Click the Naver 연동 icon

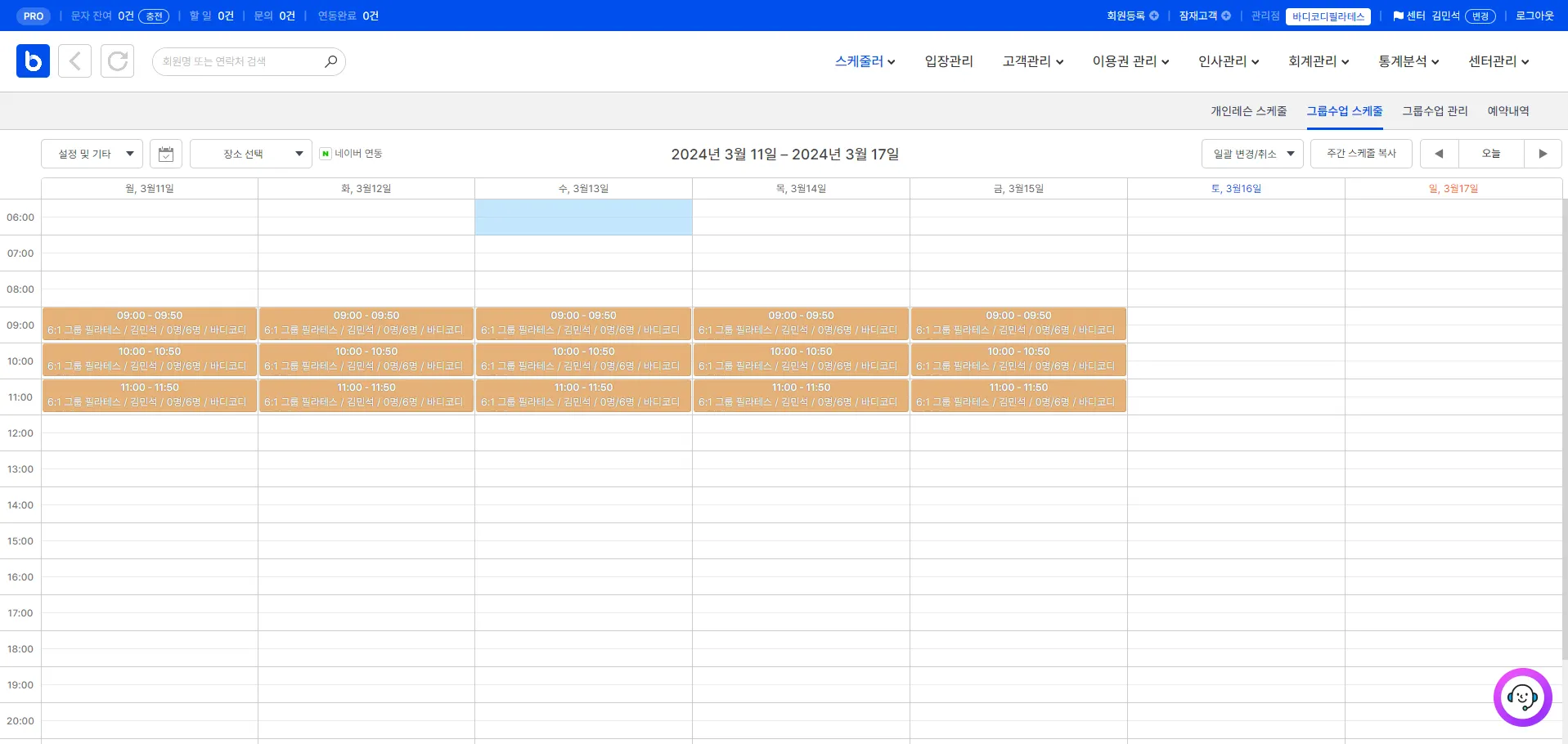tap(325, 154)
